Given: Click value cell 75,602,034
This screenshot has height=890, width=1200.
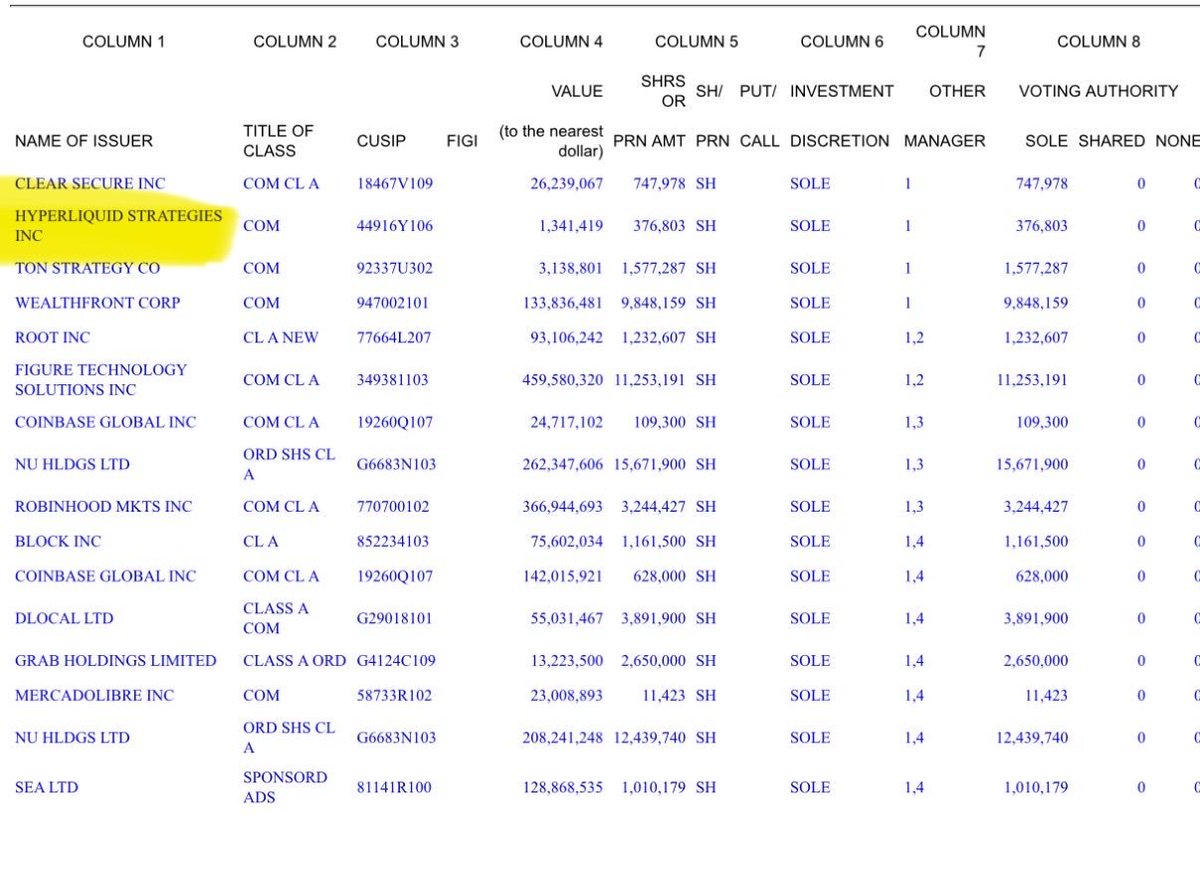Looking at the screenshot, I should click(x=567, y=542).
